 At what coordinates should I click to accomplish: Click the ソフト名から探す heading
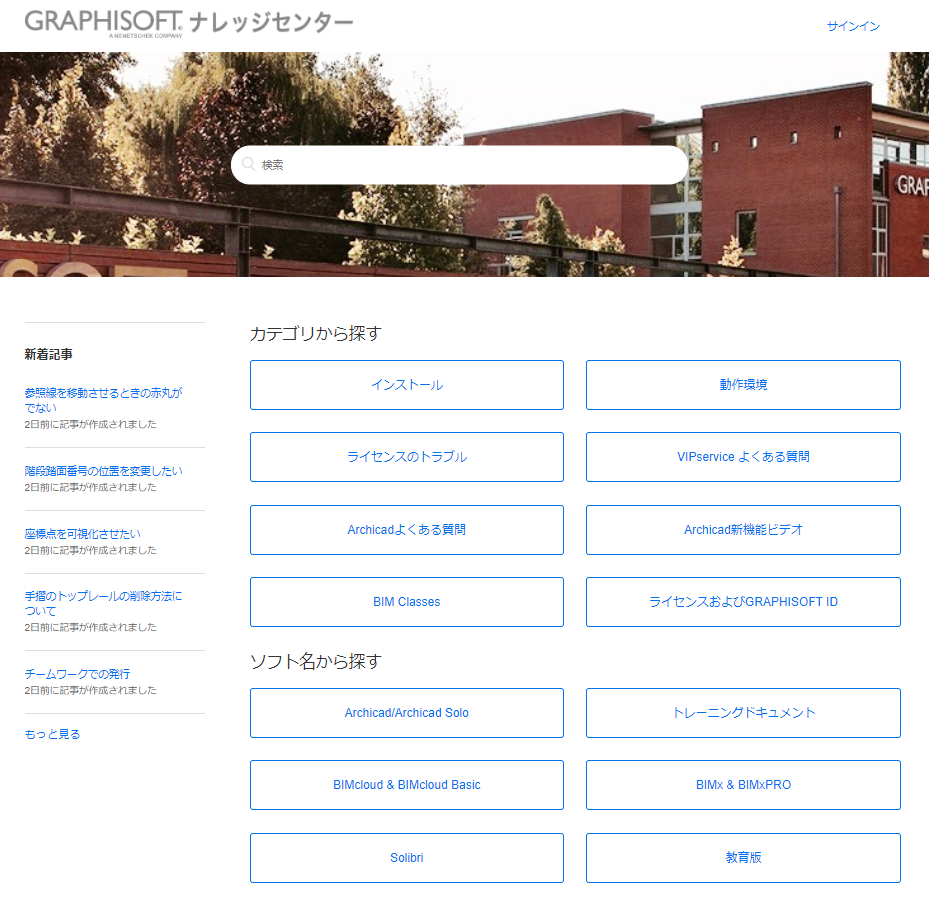316,661
